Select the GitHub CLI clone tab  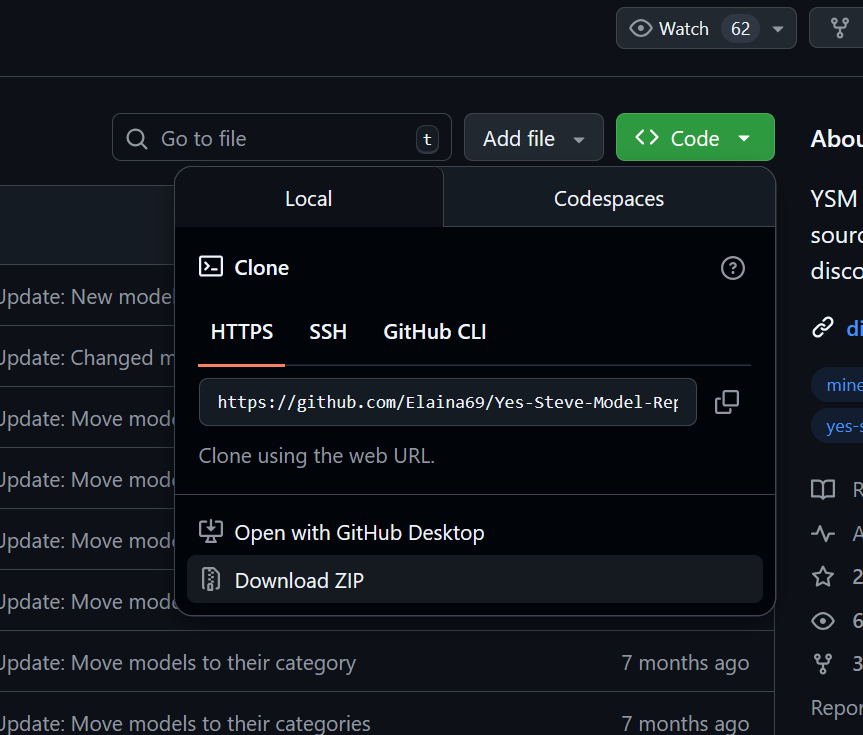[435, 332]
